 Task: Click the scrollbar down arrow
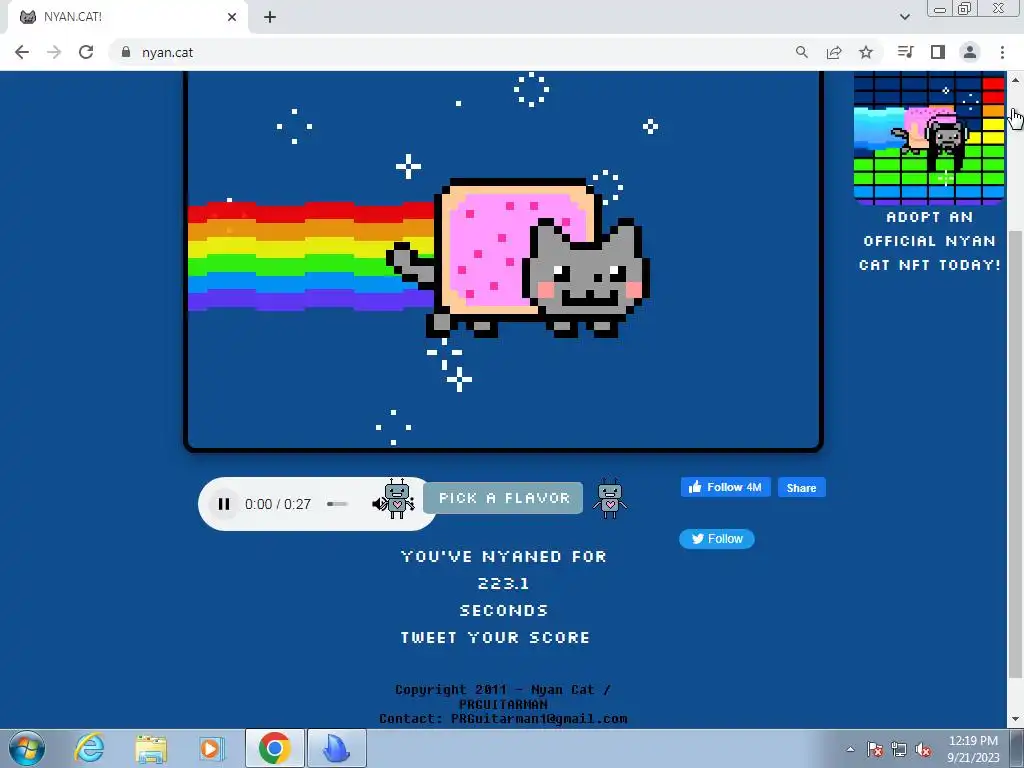(x=1016, y=720)
